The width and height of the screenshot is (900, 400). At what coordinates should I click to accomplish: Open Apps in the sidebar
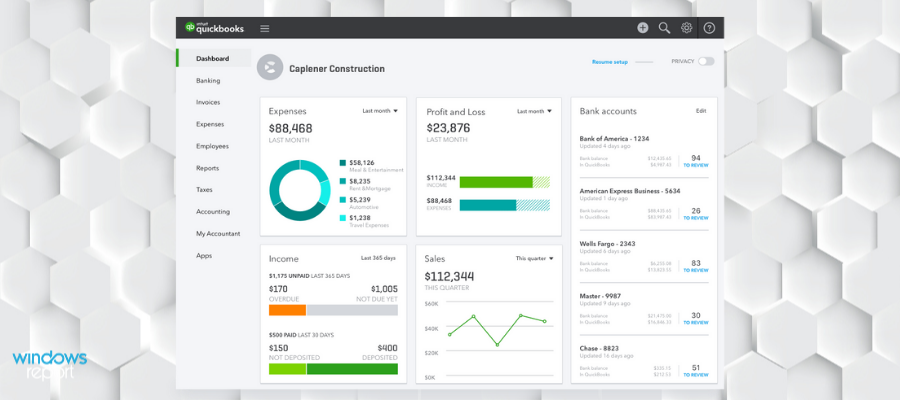(x=204, y=255)
